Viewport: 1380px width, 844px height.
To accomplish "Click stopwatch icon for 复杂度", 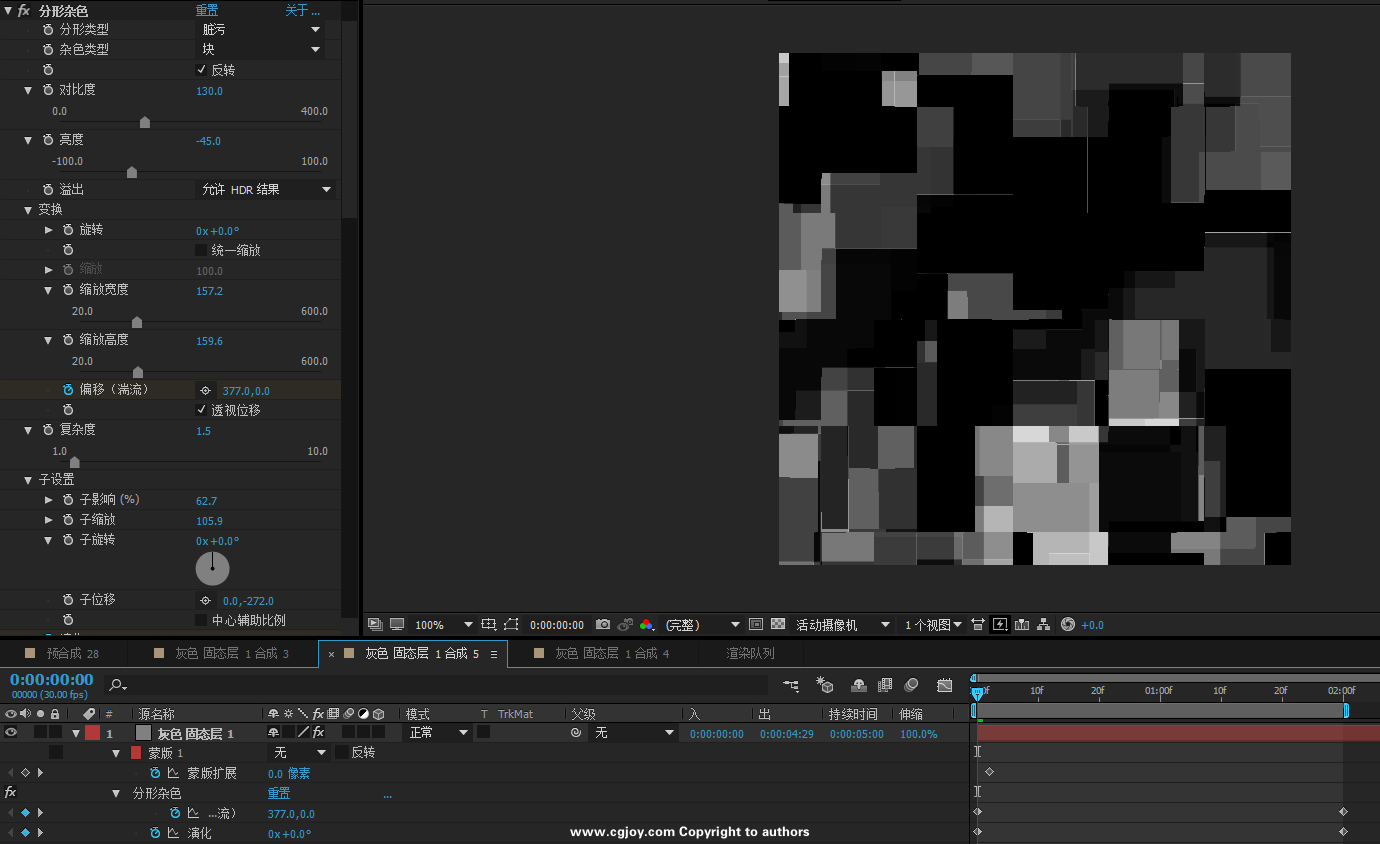I will pyautogui.click(x=48, y=430).
